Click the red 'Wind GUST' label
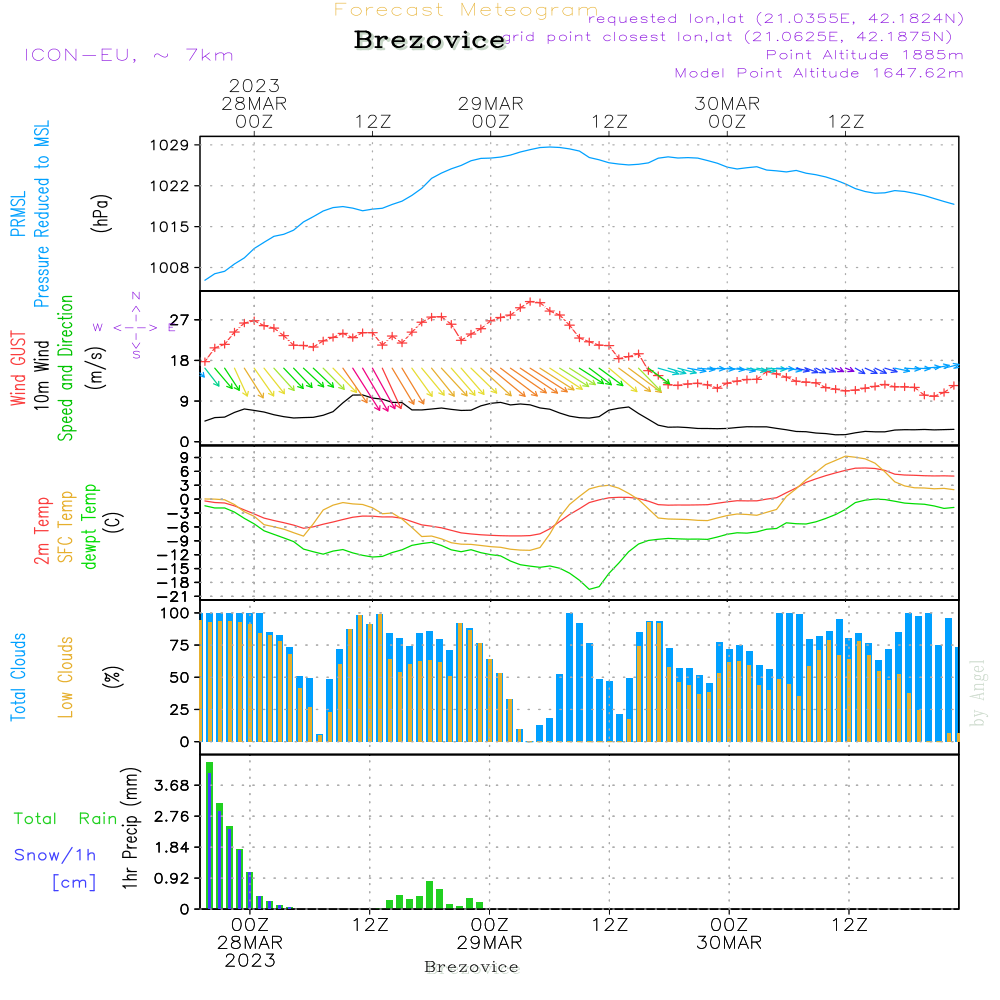 click(18, 368)
